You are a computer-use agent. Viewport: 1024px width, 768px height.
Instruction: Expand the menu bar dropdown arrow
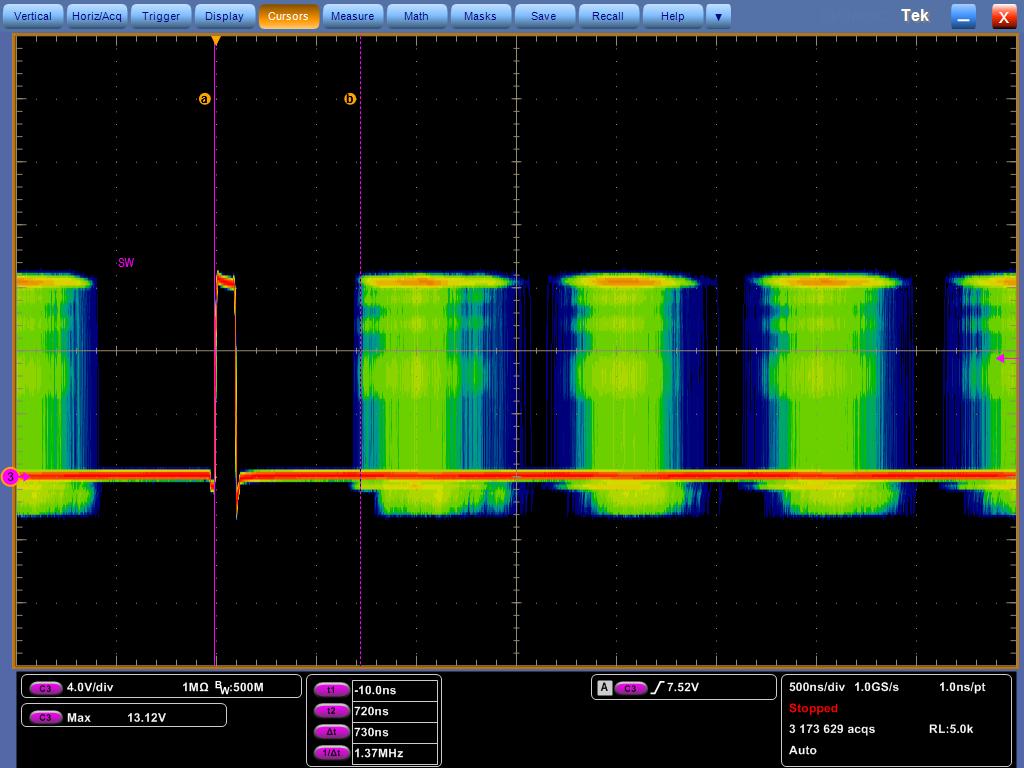[x=718, y=16]
